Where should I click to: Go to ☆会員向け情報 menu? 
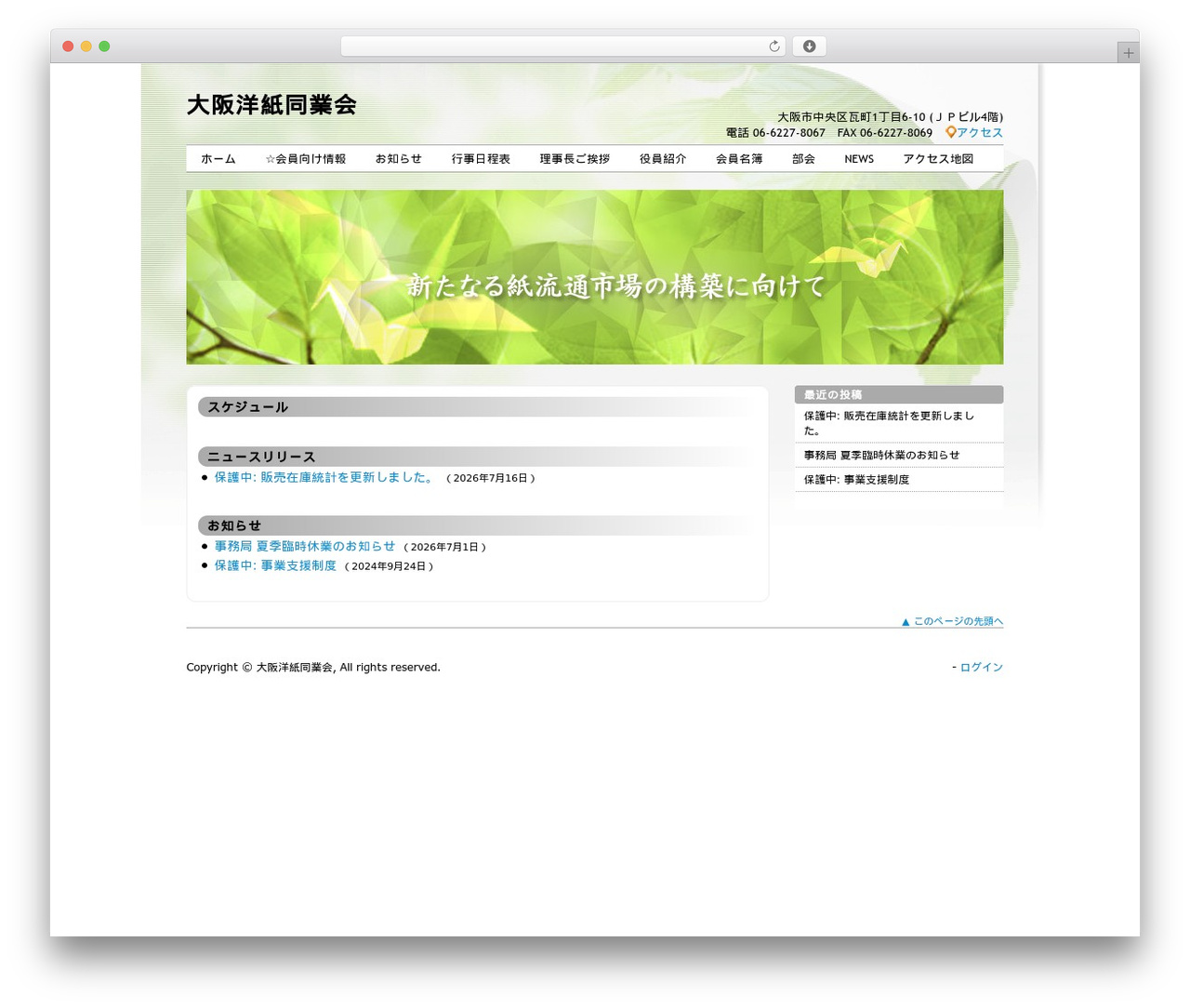[305, 159]
